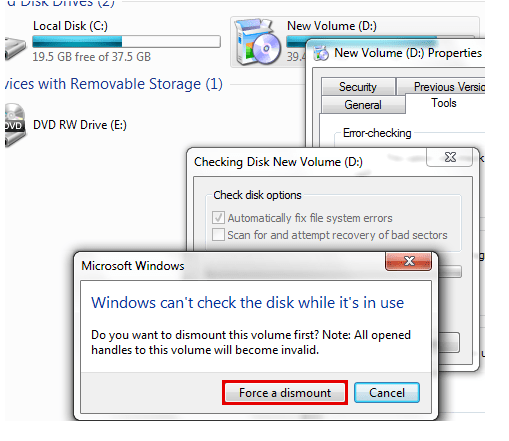This screenshot has width=509, height=441.
Task: Select the DVD RW Drive (E:) icon
Action: (x=14, y=125)
